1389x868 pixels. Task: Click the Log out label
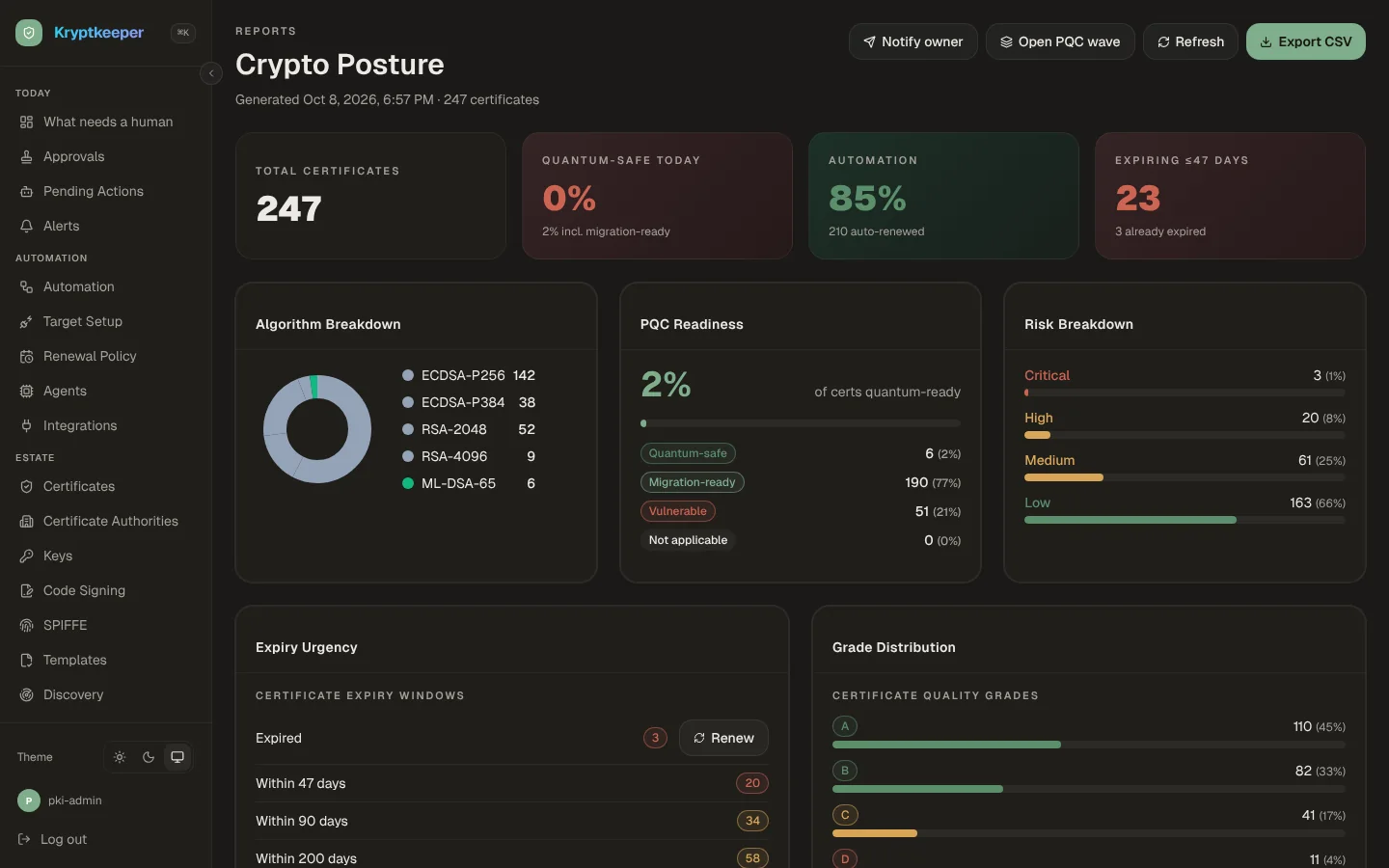pos(64,839)
